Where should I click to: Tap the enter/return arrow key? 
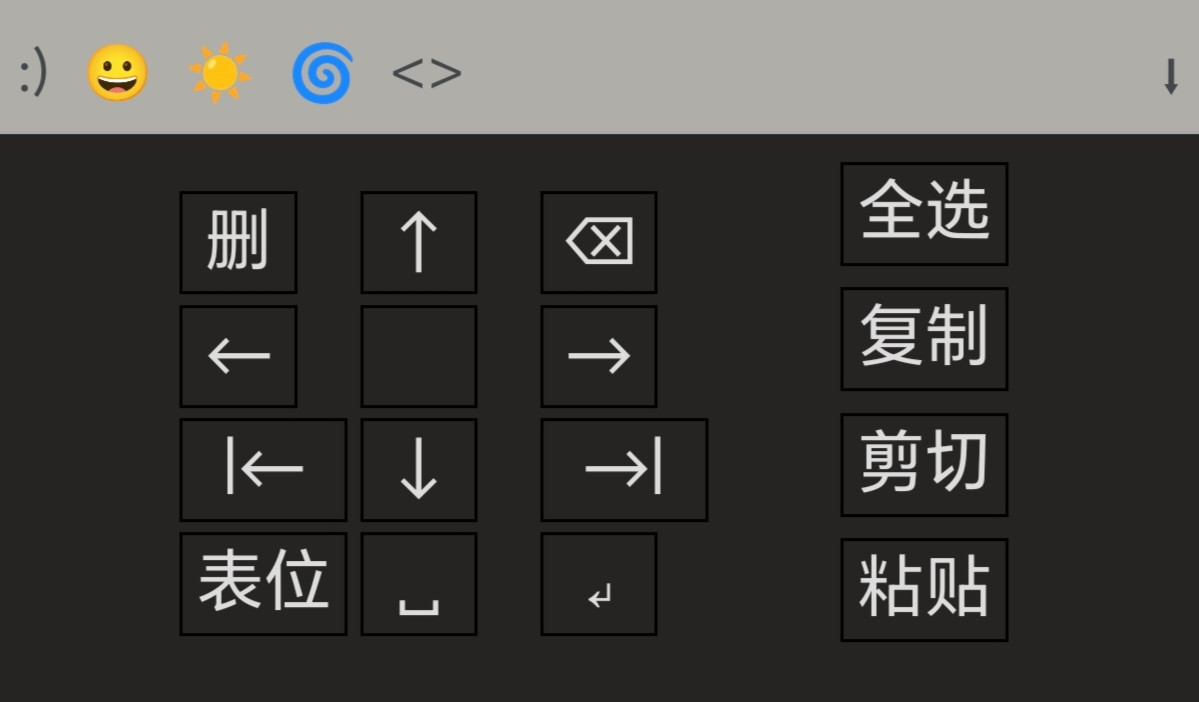(x=599, y=583)
